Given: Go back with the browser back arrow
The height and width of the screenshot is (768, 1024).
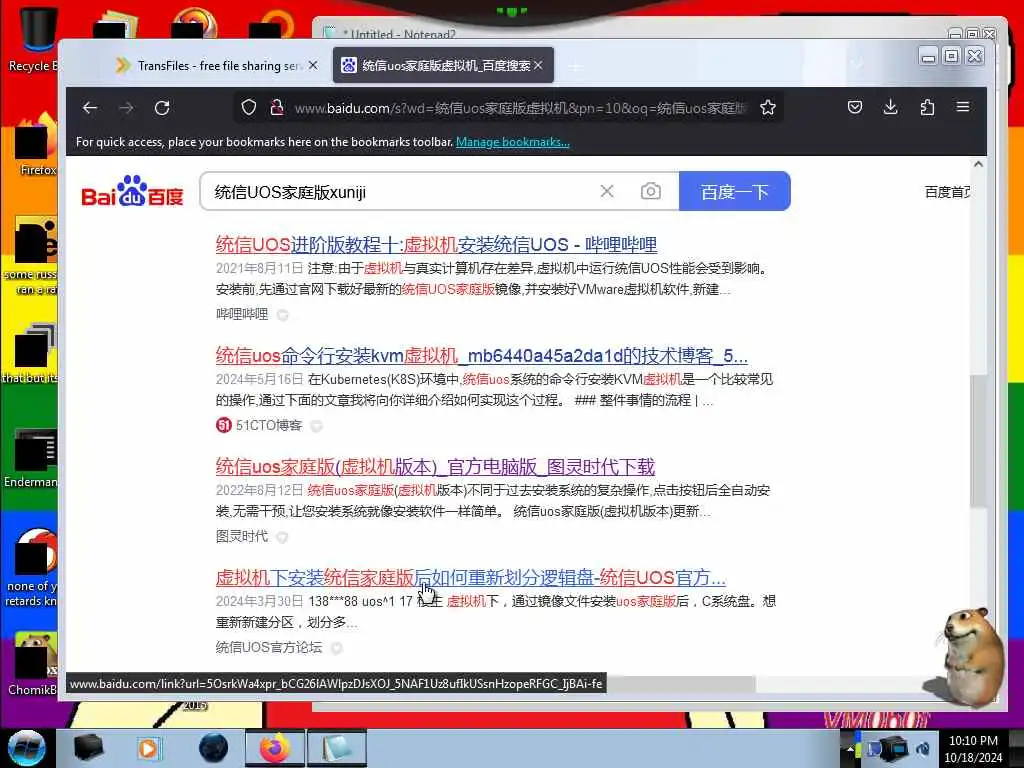Looking at the screenshot, I should (90, 108).
